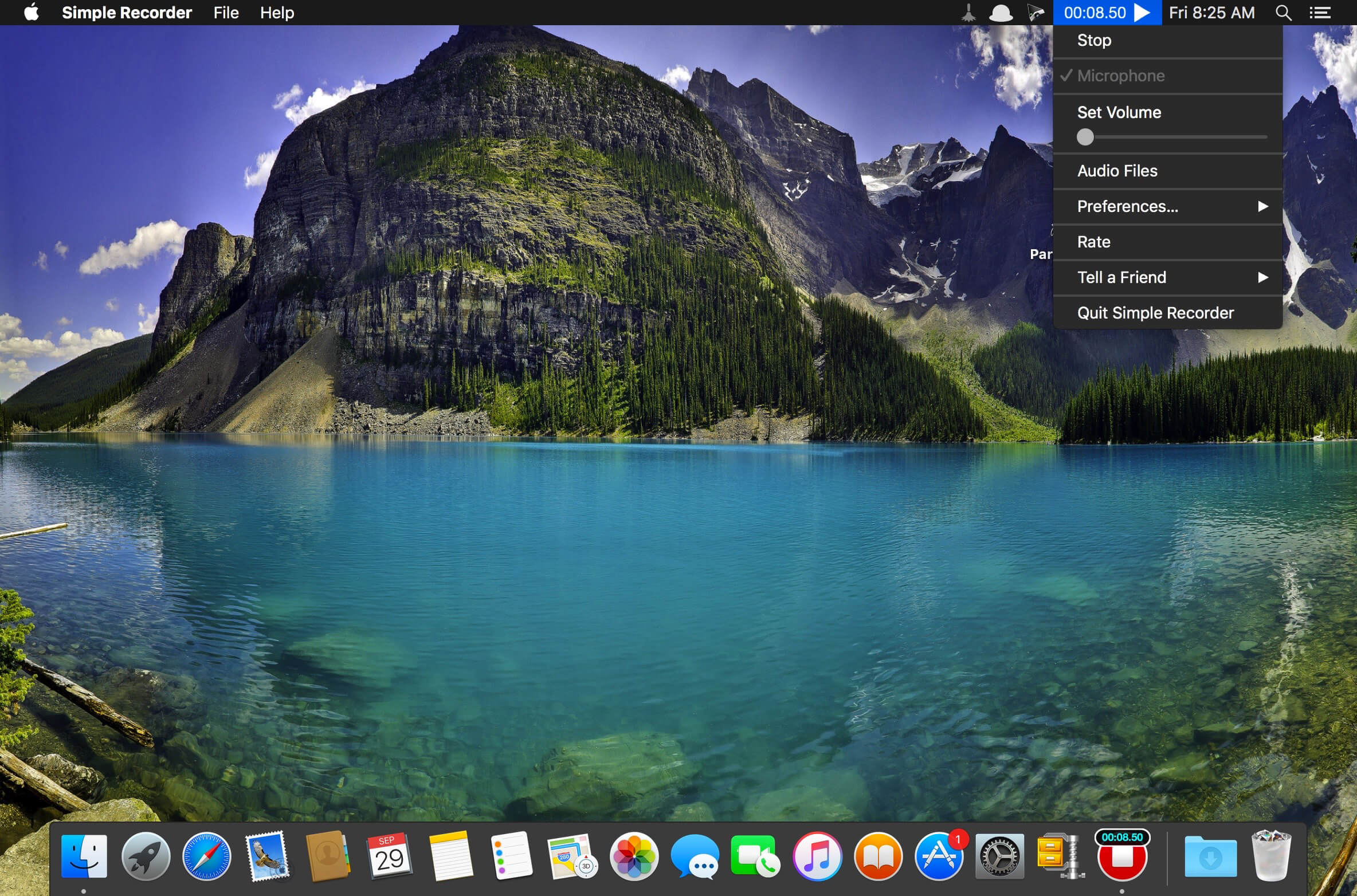Click the Spotlight search magnifier icon
The width and height of the screenshot is (1357, 896).
tap(1283, 13)
